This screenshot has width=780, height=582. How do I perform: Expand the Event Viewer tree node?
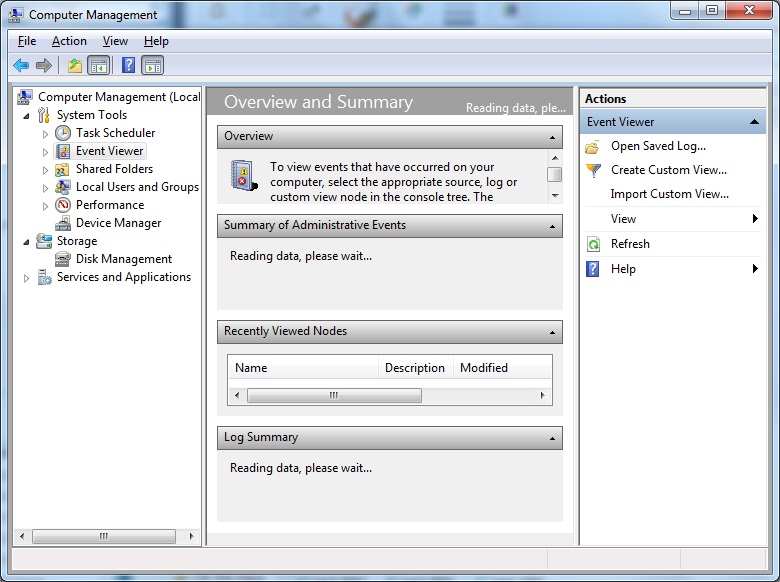coord(45,152)
